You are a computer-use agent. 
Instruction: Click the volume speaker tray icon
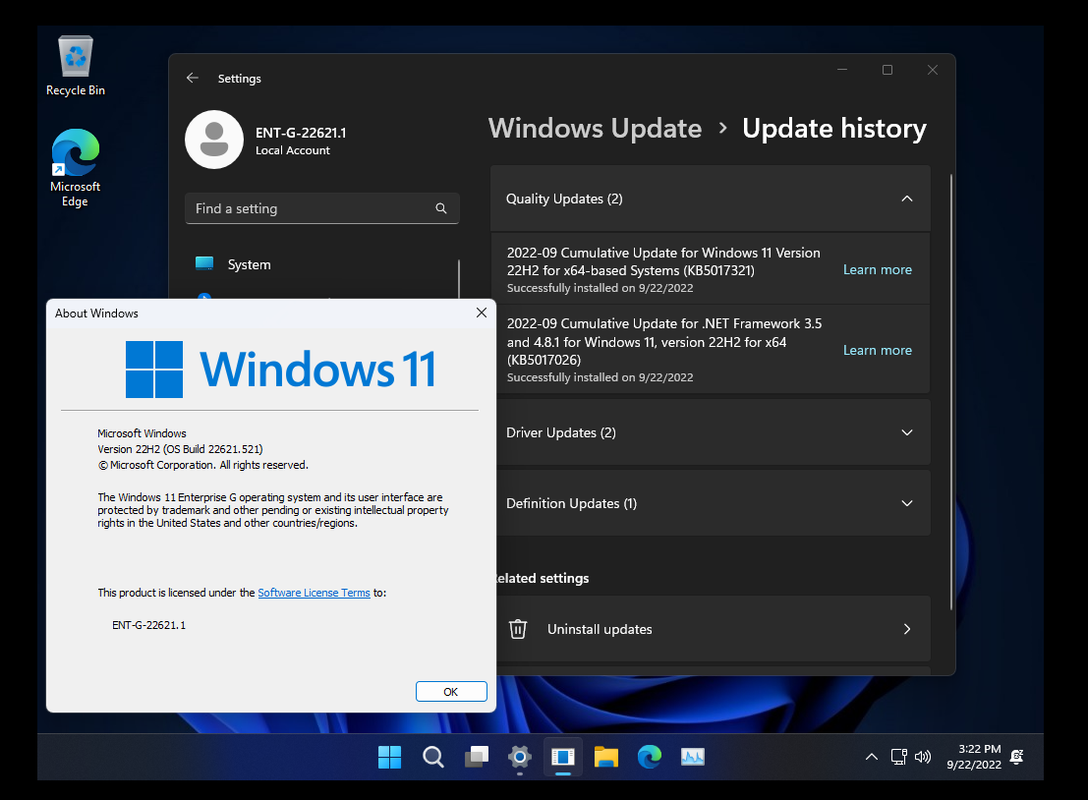(922, 756)
